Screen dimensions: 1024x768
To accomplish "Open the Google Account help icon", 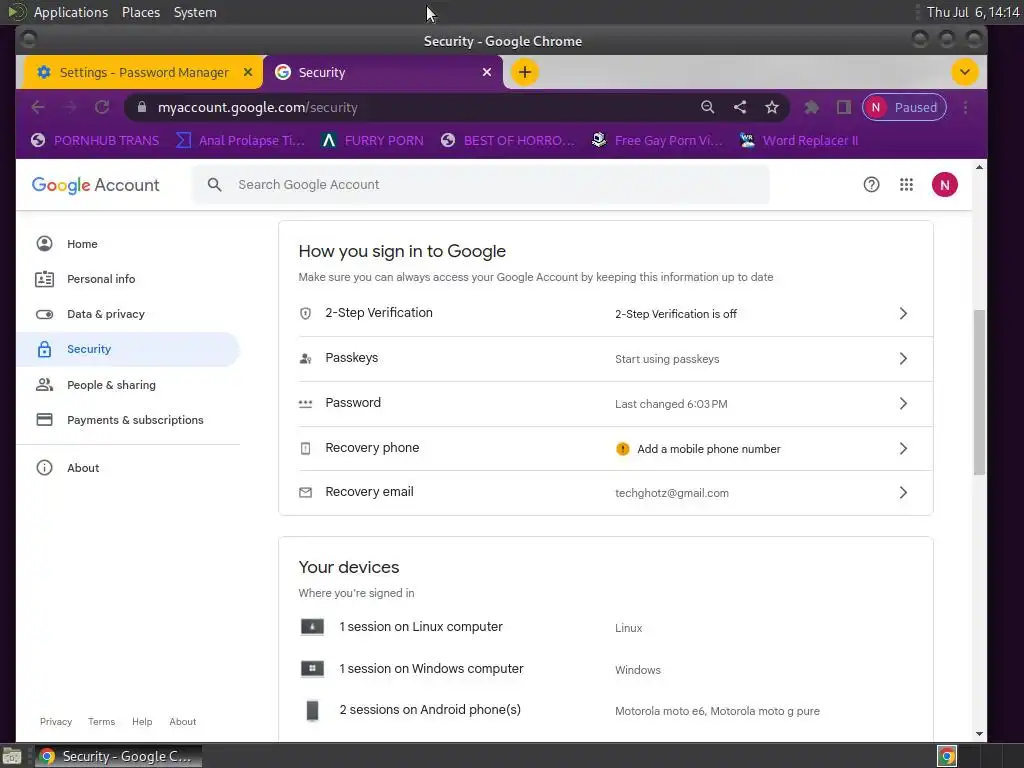I will (x=871, y=185).
